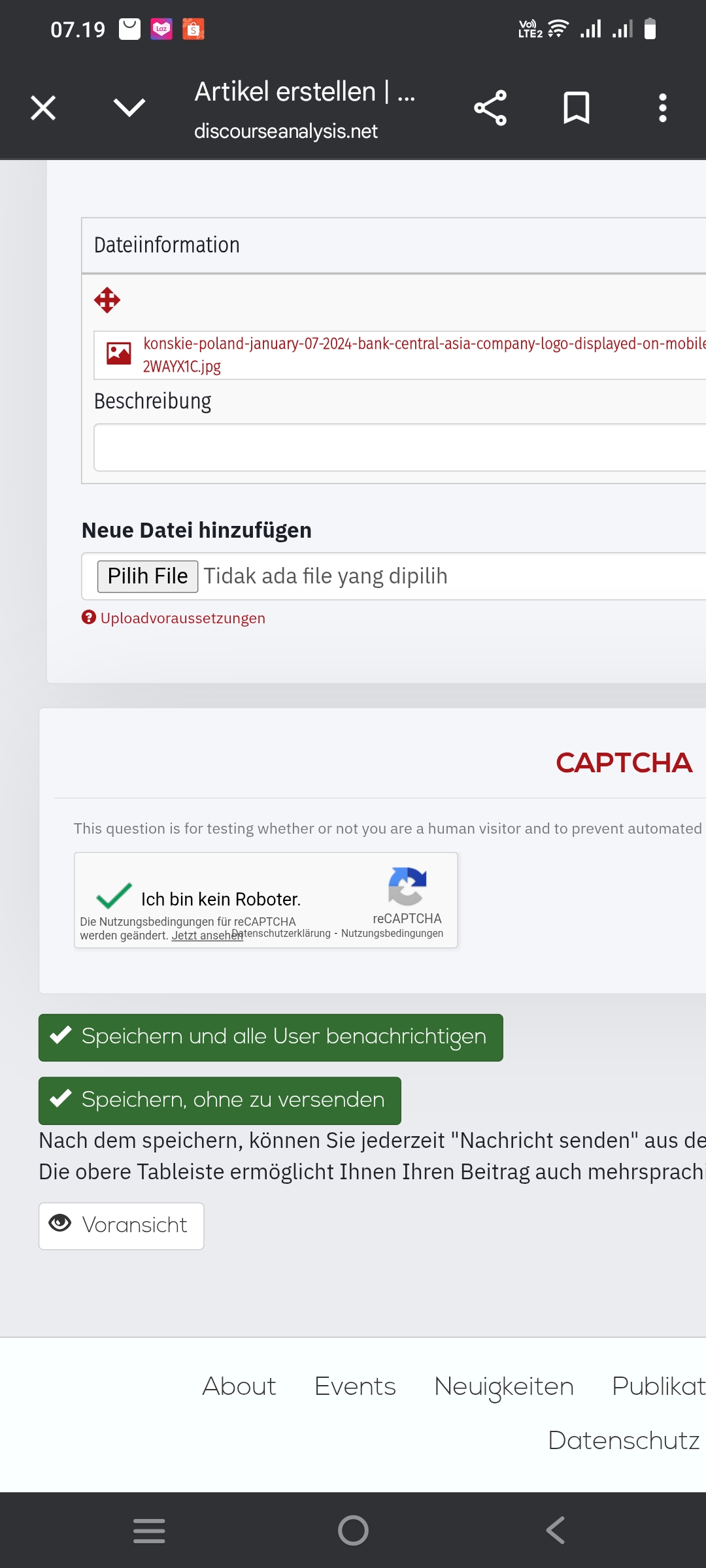
Task: Open Uploadvoraussetzungen help link
Action: 182,618
